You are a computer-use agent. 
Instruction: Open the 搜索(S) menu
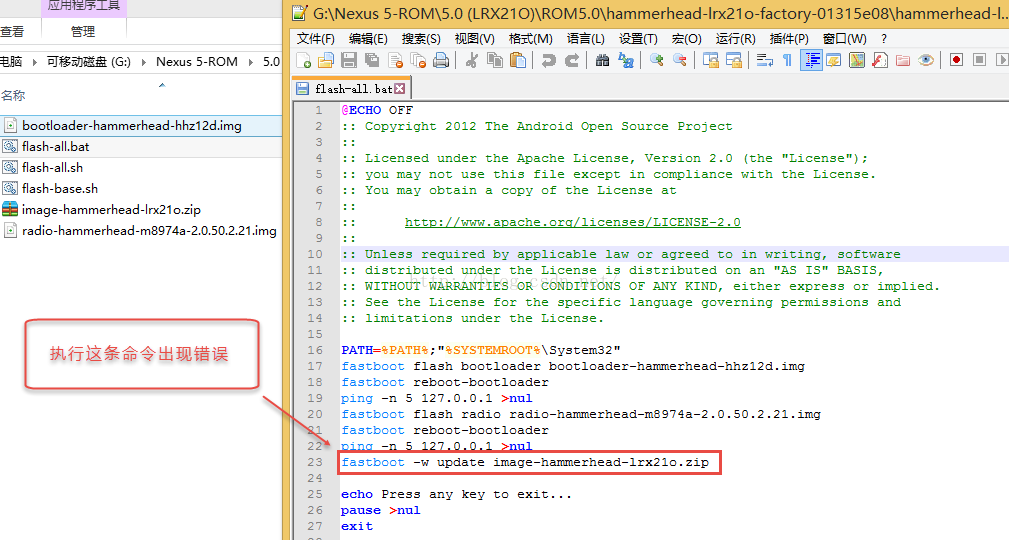pyautogui.click(x=421, y=39)
